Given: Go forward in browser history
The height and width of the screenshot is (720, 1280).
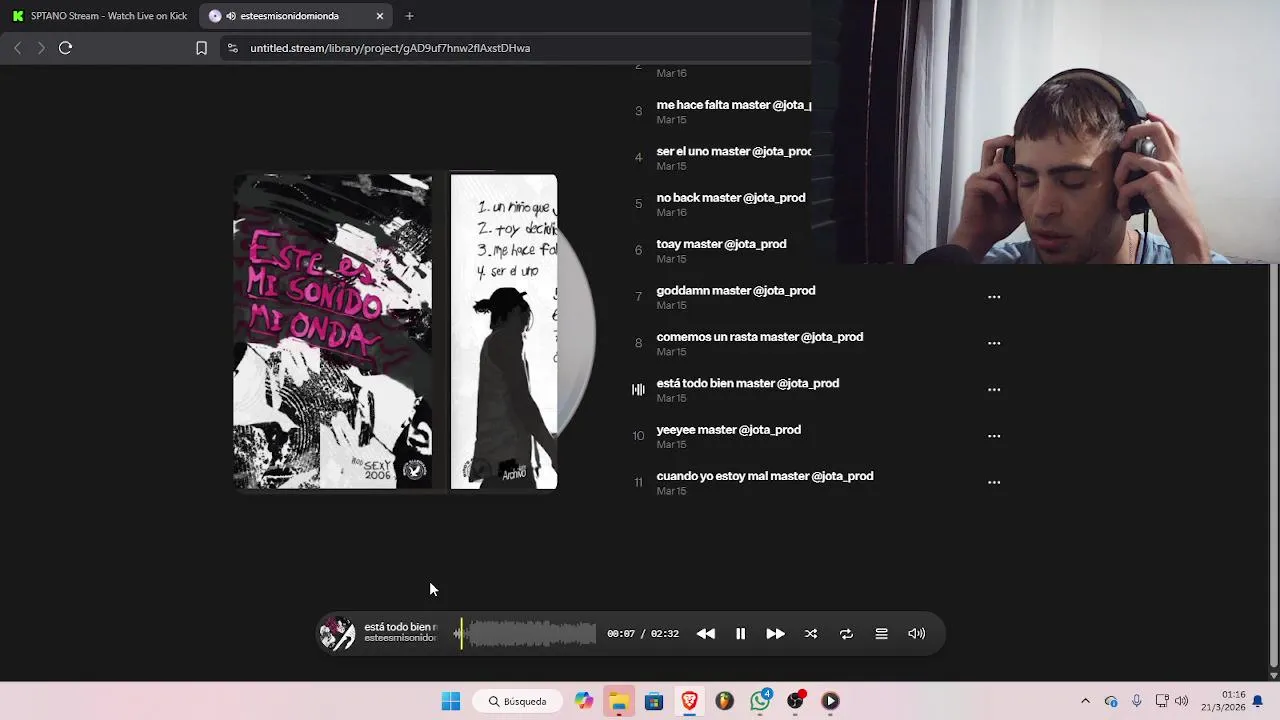Looking at the screenshot, I should (41, 48).
